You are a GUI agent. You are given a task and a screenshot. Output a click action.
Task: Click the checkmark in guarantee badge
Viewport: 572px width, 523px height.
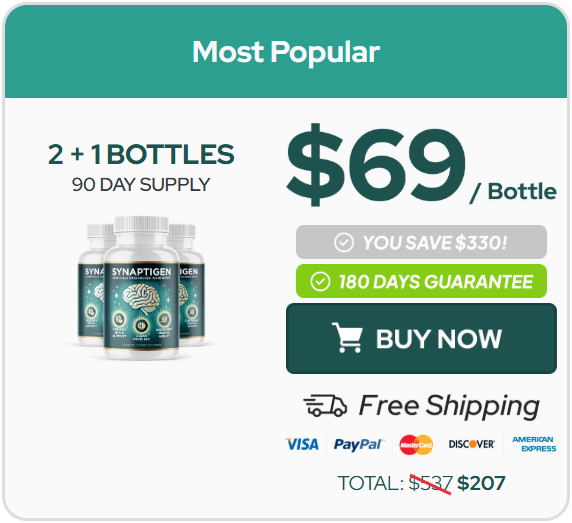320,281
